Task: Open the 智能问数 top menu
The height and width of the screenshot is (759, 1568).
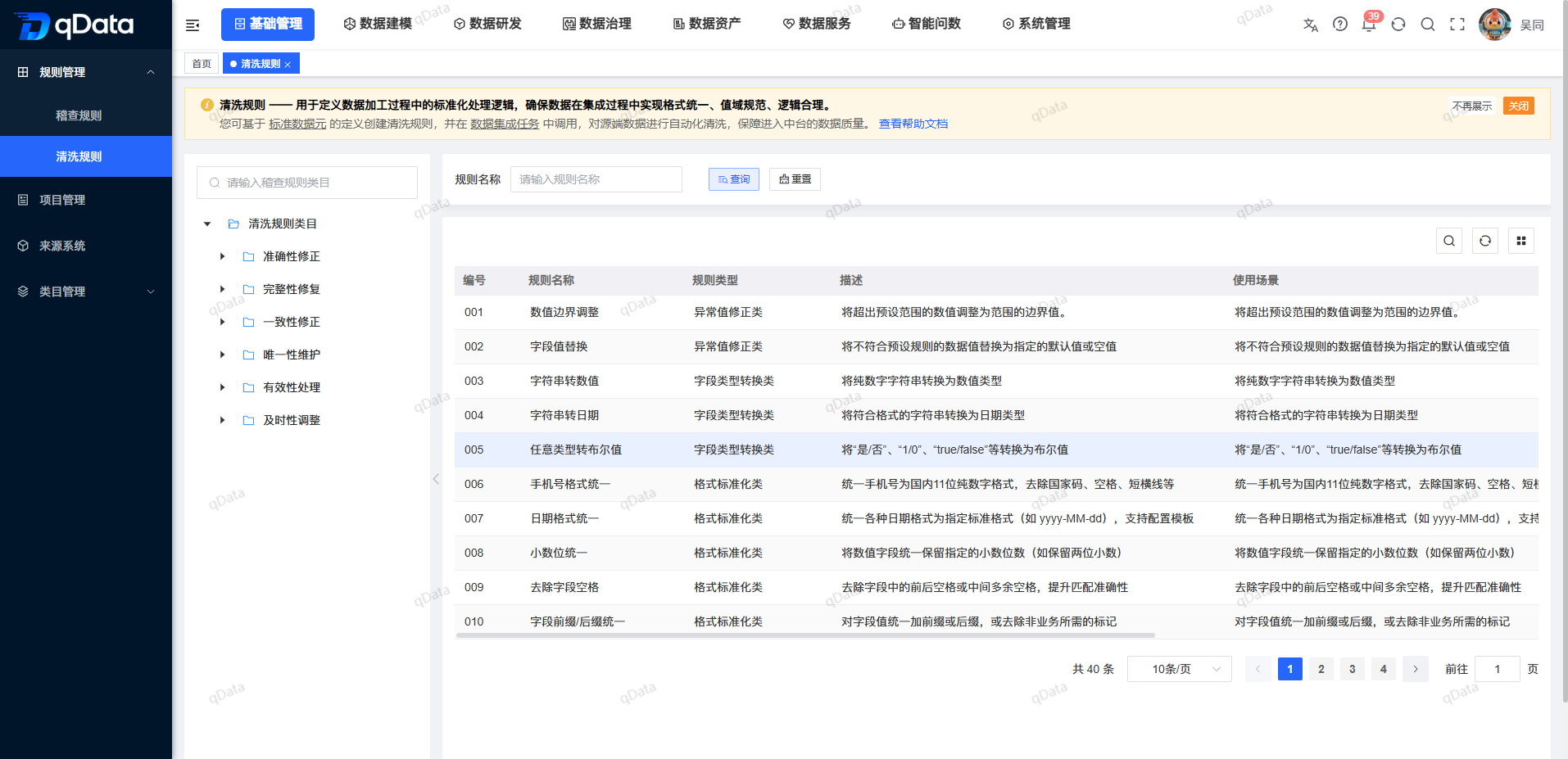Action: tap(927, 25)
